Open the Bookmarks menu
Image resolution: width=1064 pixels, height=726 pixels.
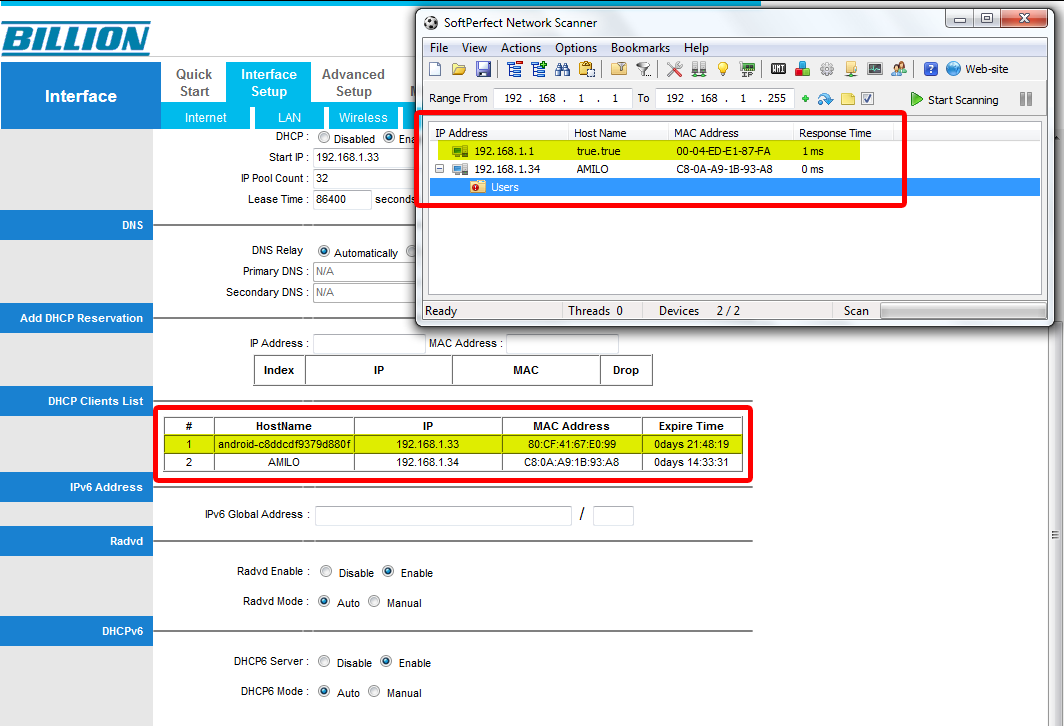pos(640,47)
